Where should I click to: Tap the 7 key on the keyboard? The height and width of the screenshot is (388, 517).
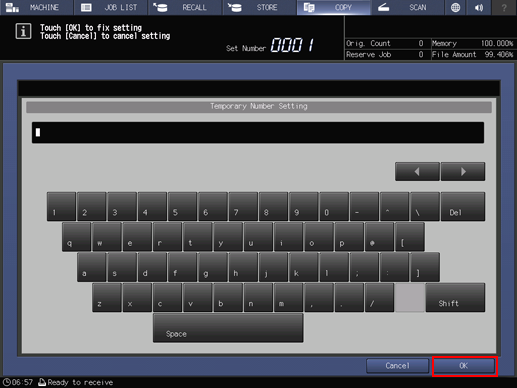(243, 206)
